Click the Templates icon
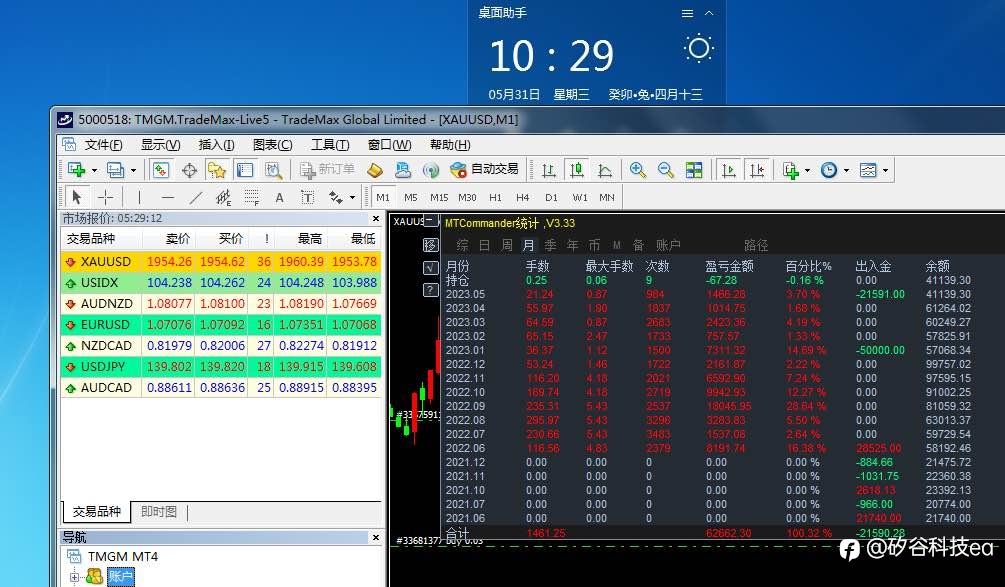The width and height of the screenshot is (1005, 587). pyautogui.click(x=868, y=170)
